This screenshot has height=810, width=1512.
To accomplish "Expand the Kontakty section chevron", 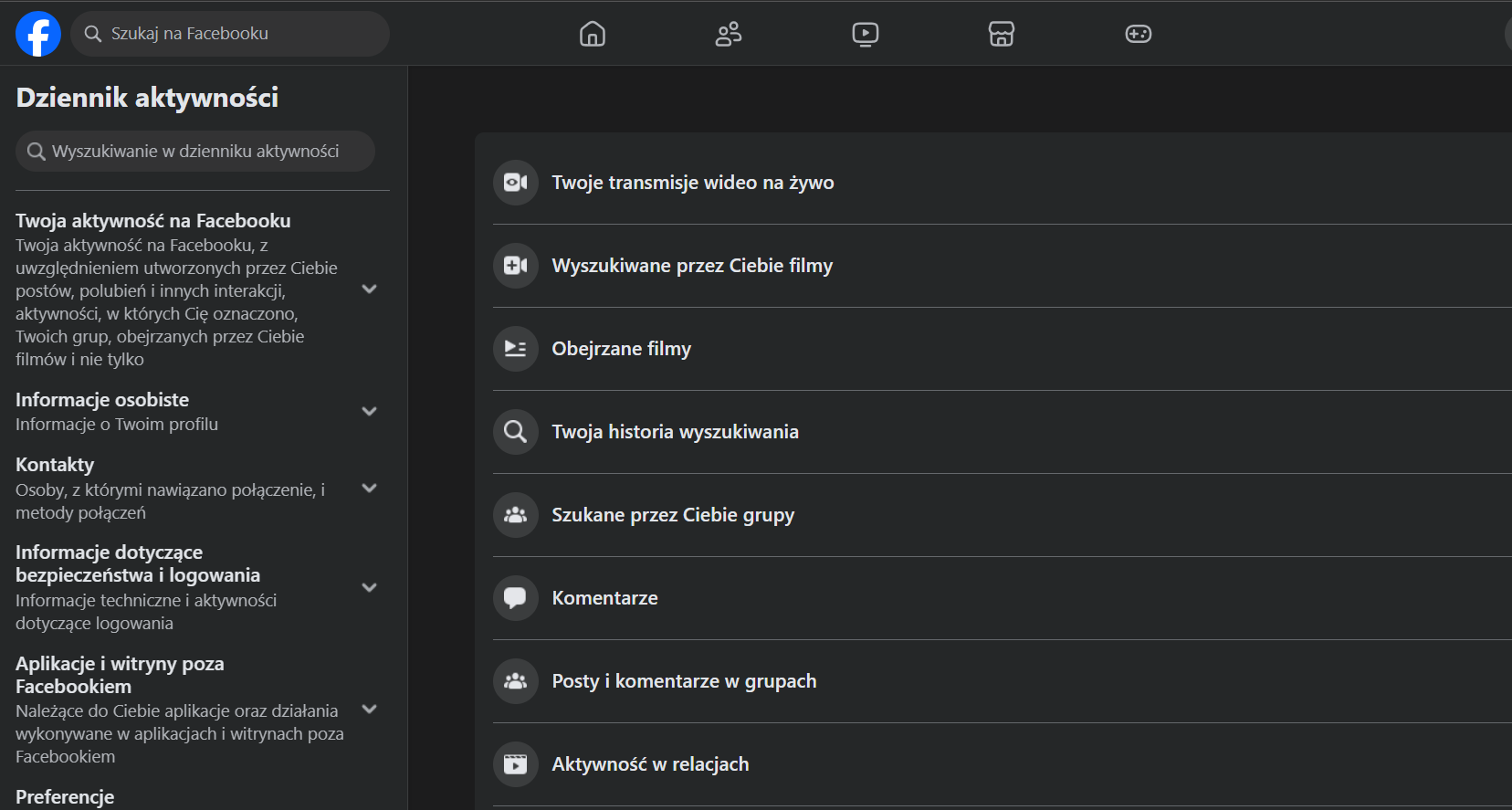I will 370,488.
